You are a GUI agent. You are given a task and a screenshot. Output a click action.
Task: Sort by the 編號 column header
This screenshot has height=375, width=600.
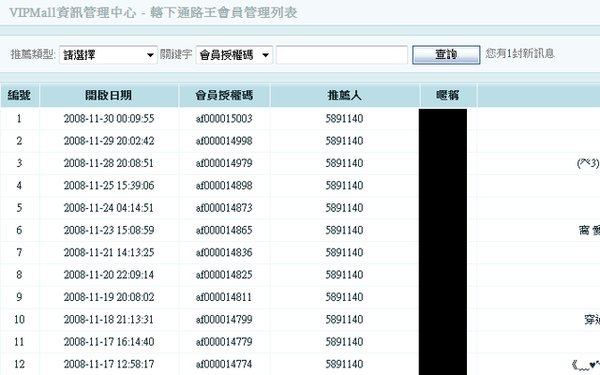coord(19,95)
